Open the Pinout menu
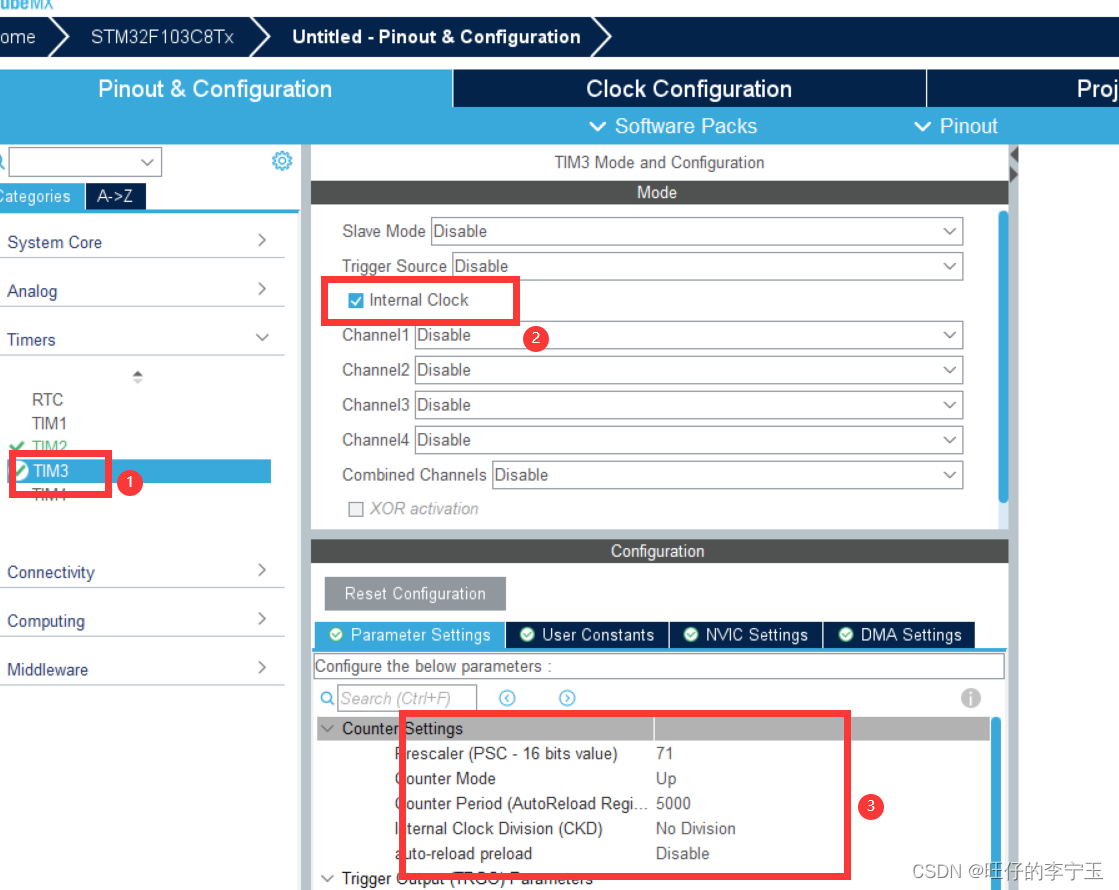 pos(956,126)
